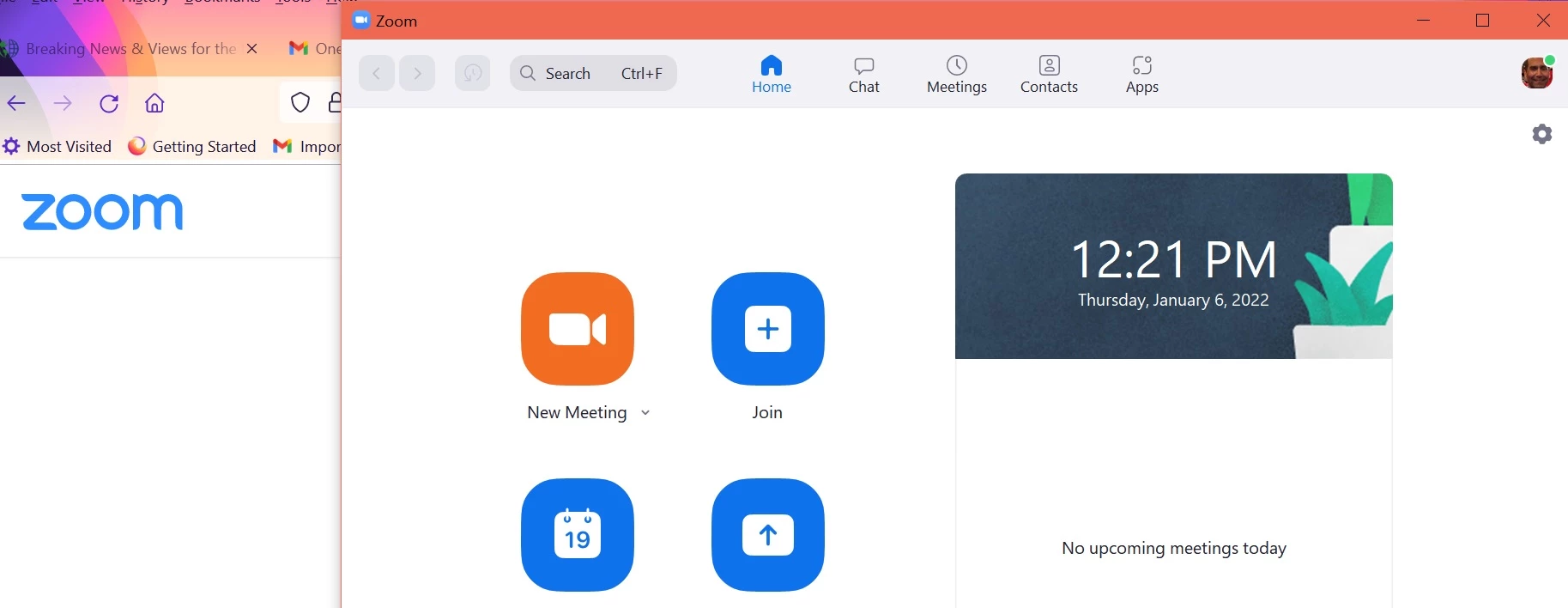Maximize the Zoom window
1568x608 pixels.
pyautogui.click(x=1482, y=20)
